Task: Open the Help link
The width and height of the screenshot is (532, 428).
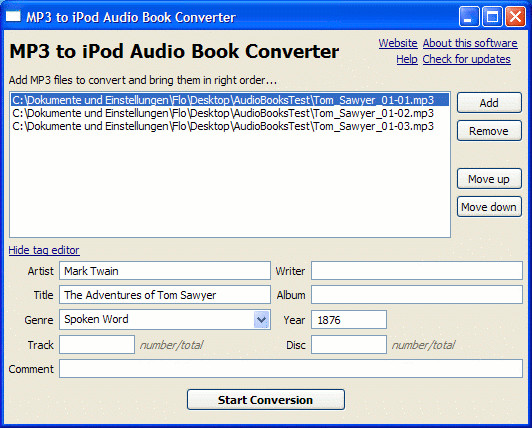Action: 407,59
